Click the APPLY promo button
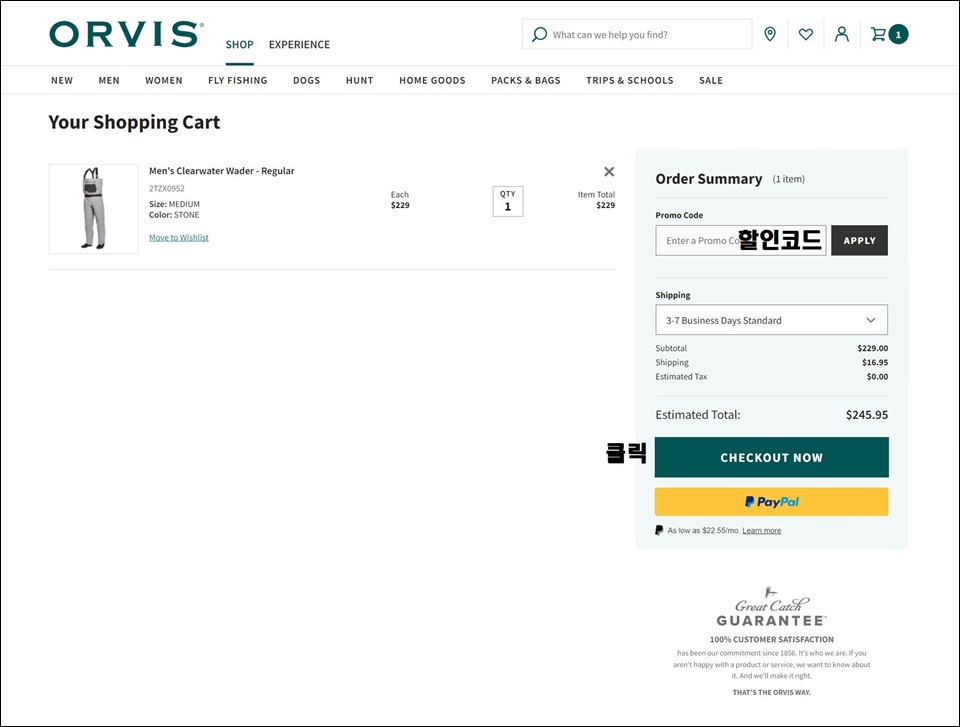Viewport: 960px width, 727px height. point(859,240)
